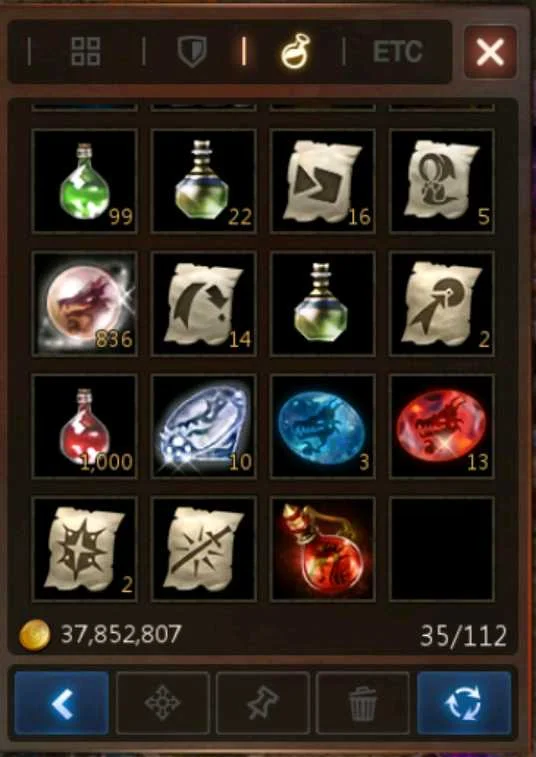This screenshot has height=757, width=536.
Task: Click the blue back arrow button
Action: (61, 702)
